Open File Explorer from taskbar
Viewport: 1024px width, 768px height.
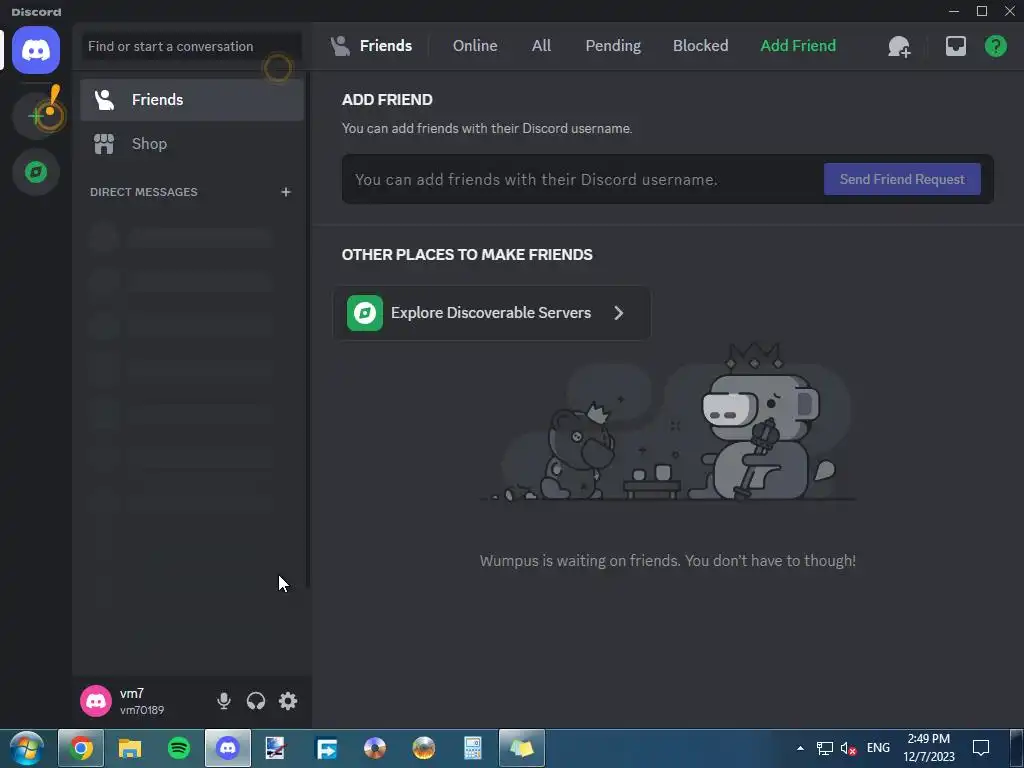point(130,748)
